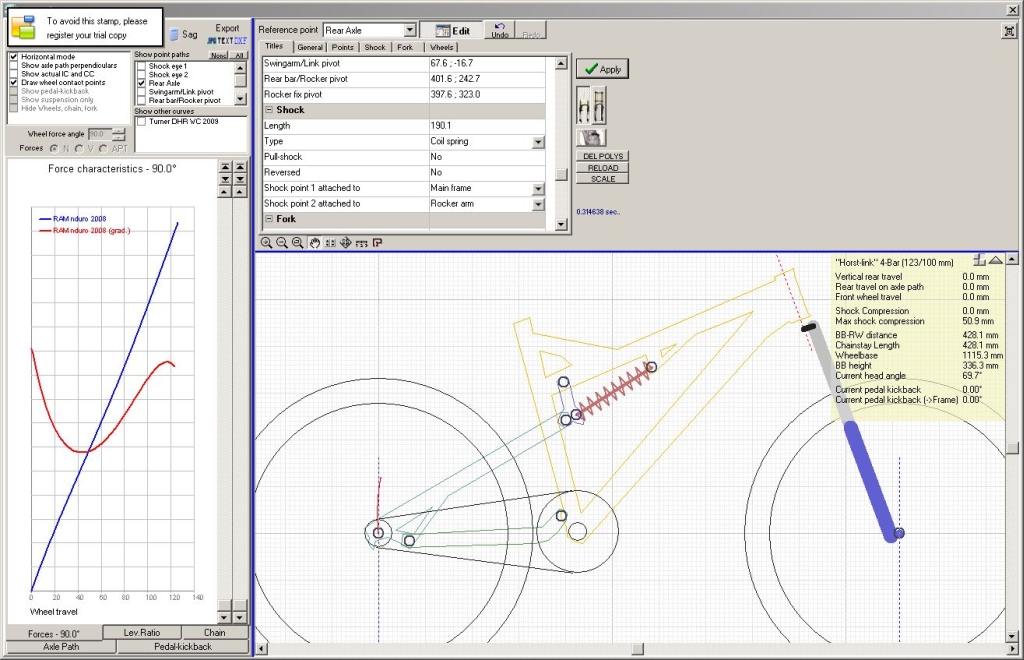Open the Reference point dropdown
Viewport: 1024px width, 660px height.
[x=409, y=31]
